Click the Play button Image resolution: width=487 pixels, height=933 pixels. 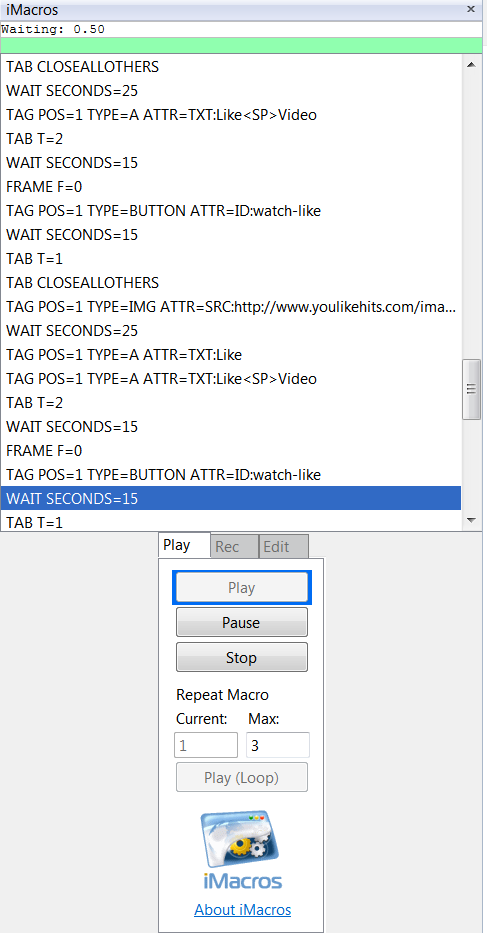tap(242, 587)
